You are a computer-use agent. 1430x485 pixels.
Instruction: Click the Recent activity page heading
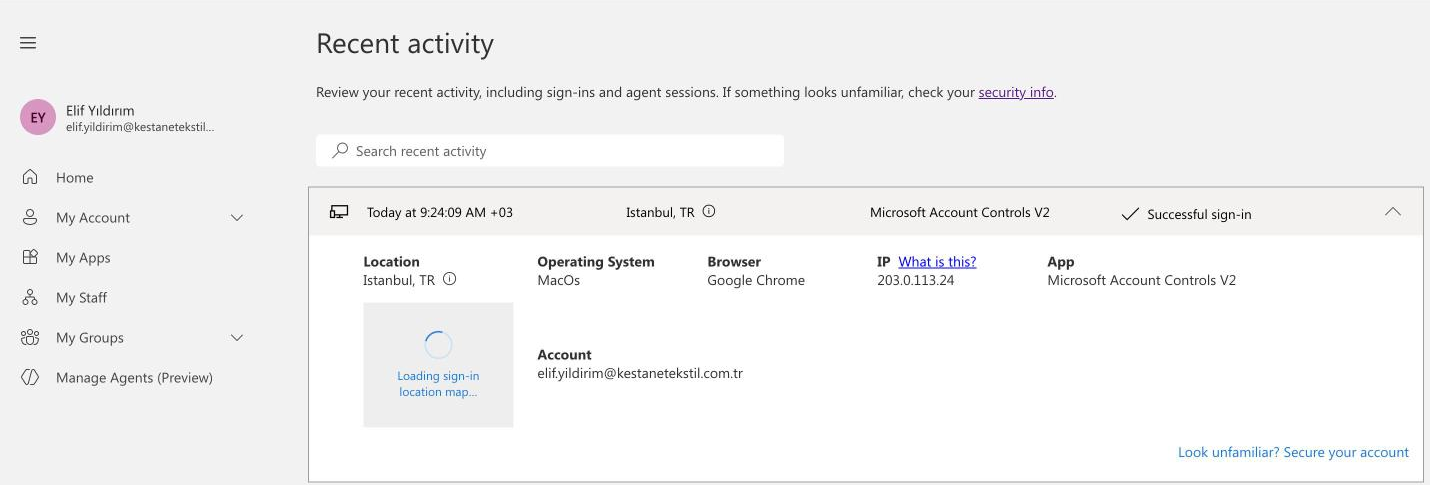(405, 44)
